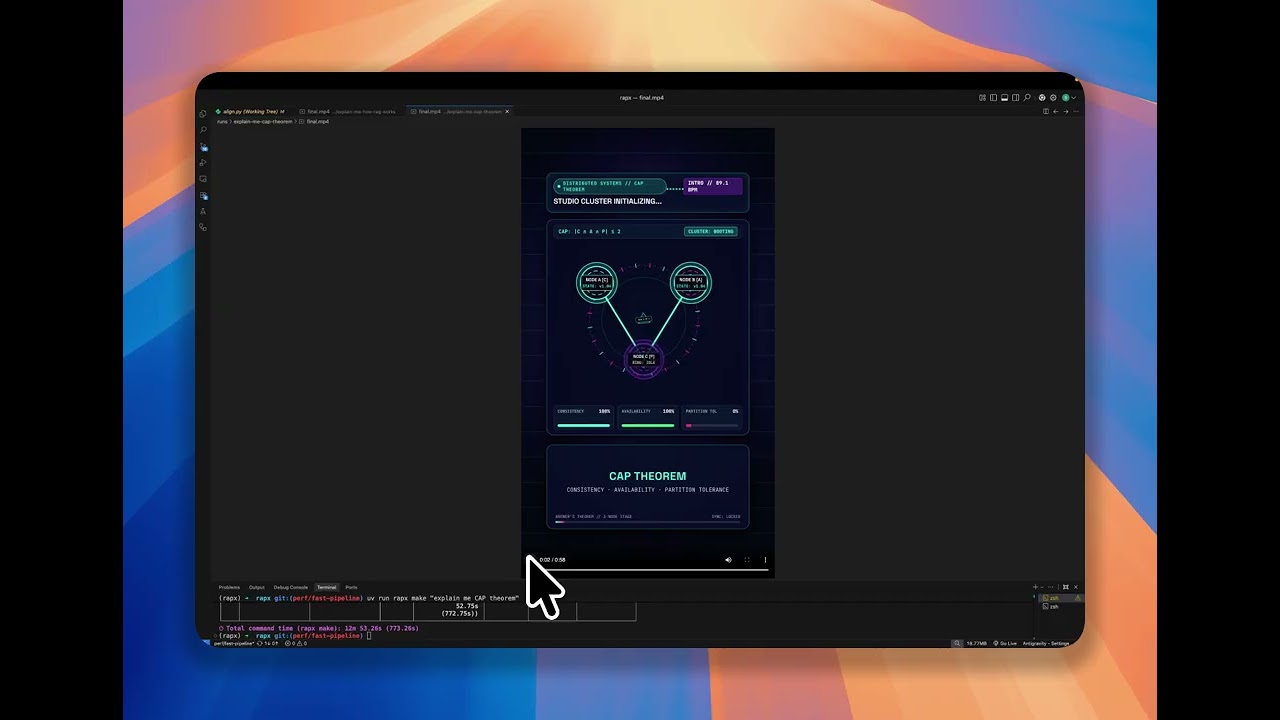Switch to the align.py (Working Tree) tab
Screen dimensions: 1280x720
[x=254, y=111]
